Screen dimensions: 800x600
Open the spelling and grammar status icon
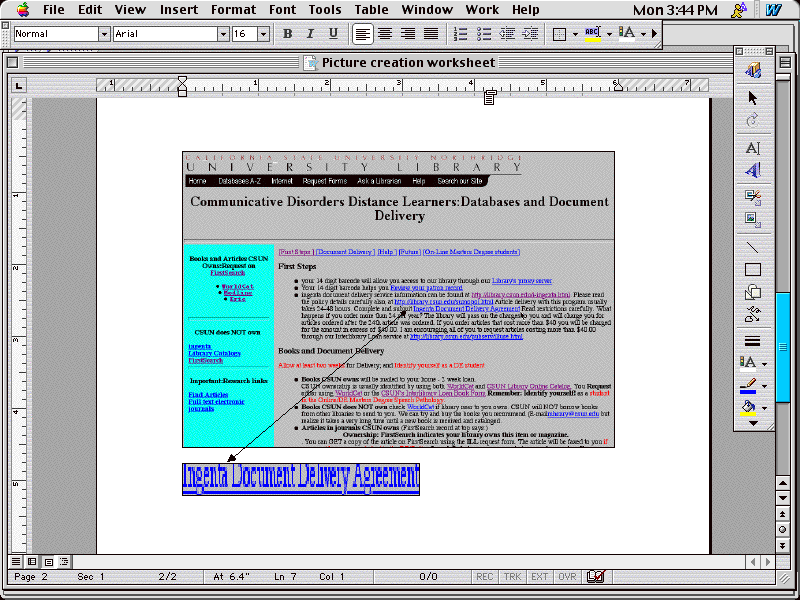(595, 577)
